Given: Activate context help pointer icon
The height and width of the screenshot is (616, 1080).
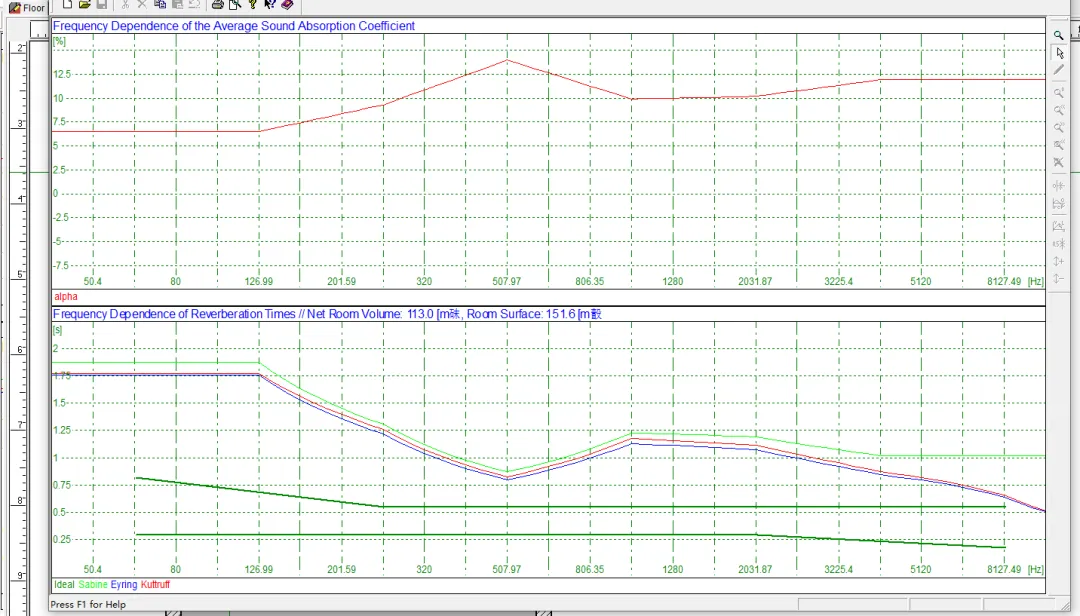Looking at the screenshot, I should pos(270,4).
